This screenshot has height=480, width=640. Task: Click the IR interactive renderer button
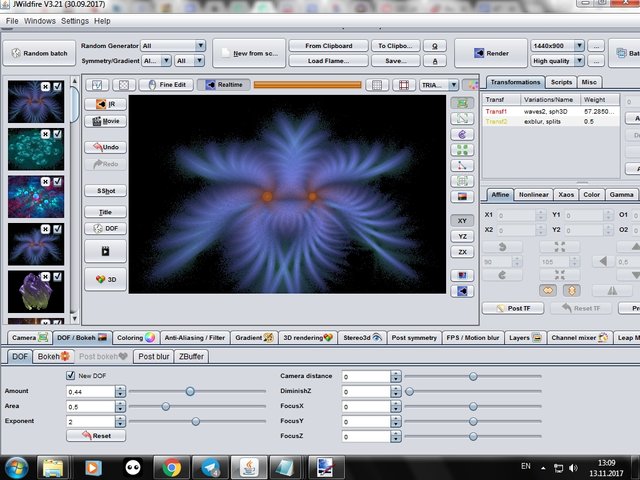coord(105,103)
